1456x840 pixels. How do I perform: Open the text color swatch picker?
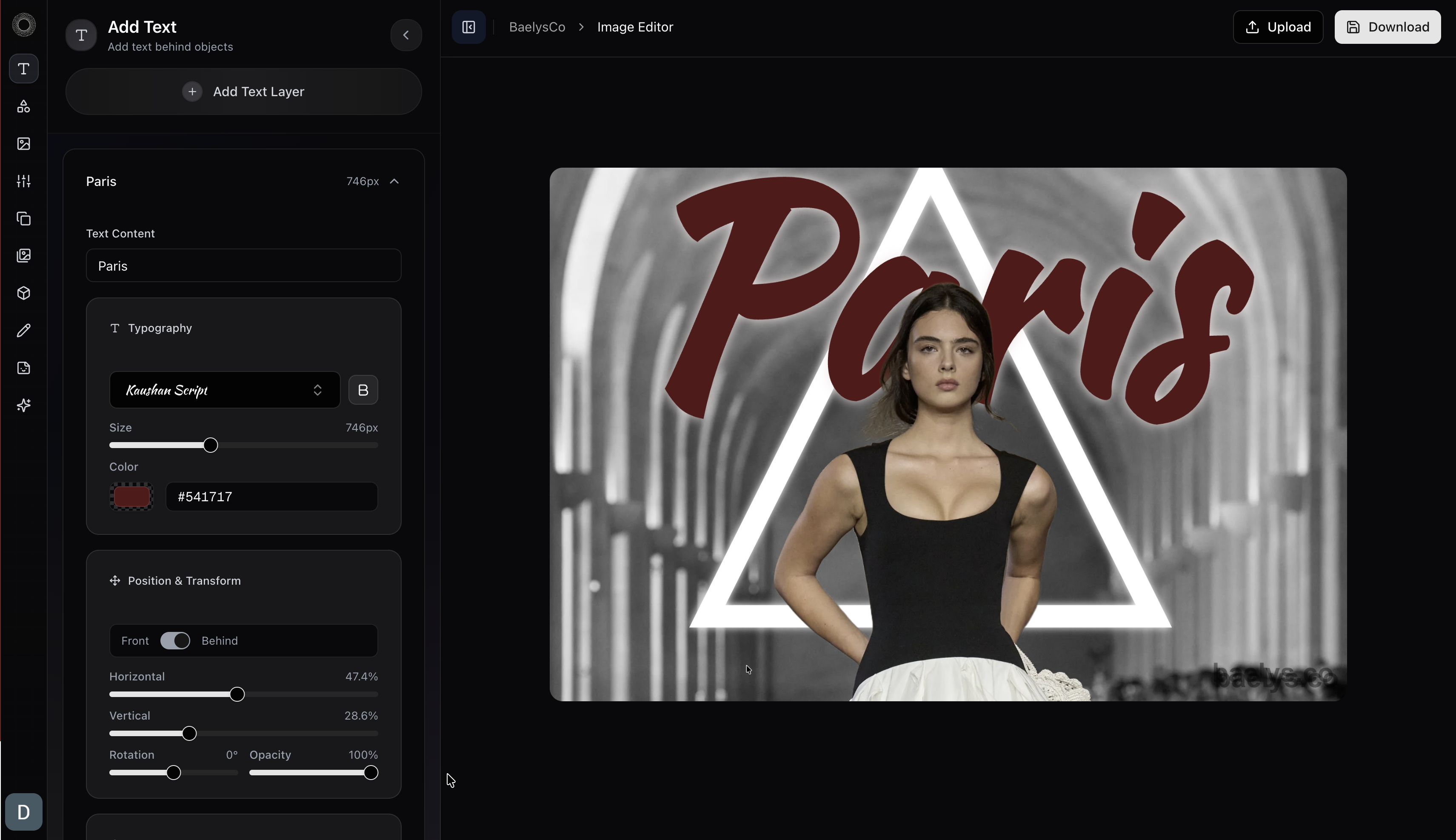(131, 496)
